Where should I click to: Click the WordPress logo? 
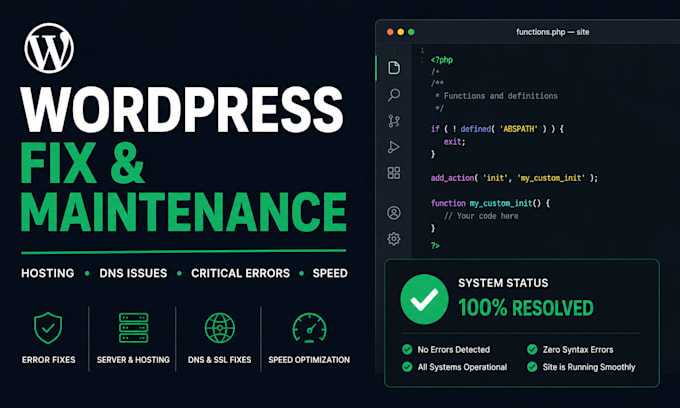pos(49,48)
